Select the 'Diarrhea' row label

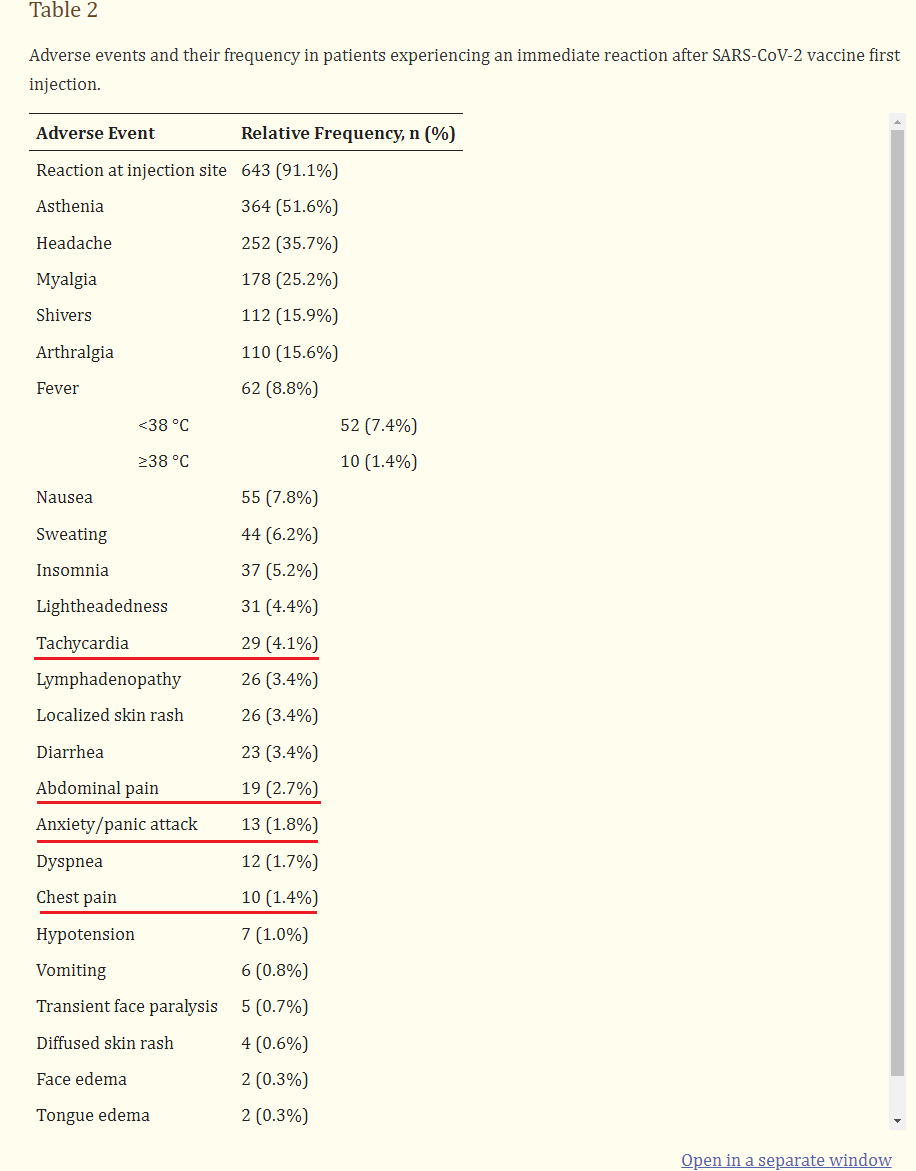[70, 752]
